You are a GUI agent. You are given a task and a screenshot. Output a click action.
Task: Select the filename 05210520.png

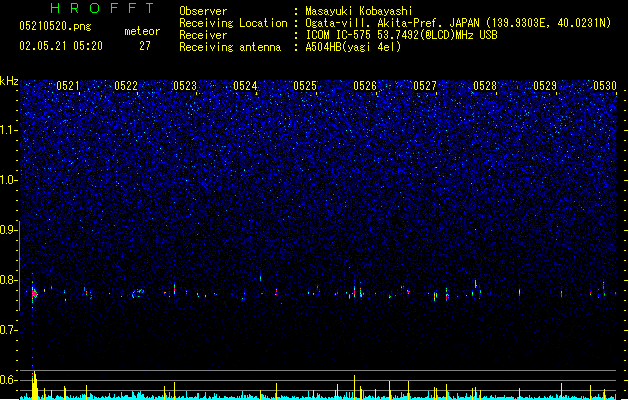(55, 26)
